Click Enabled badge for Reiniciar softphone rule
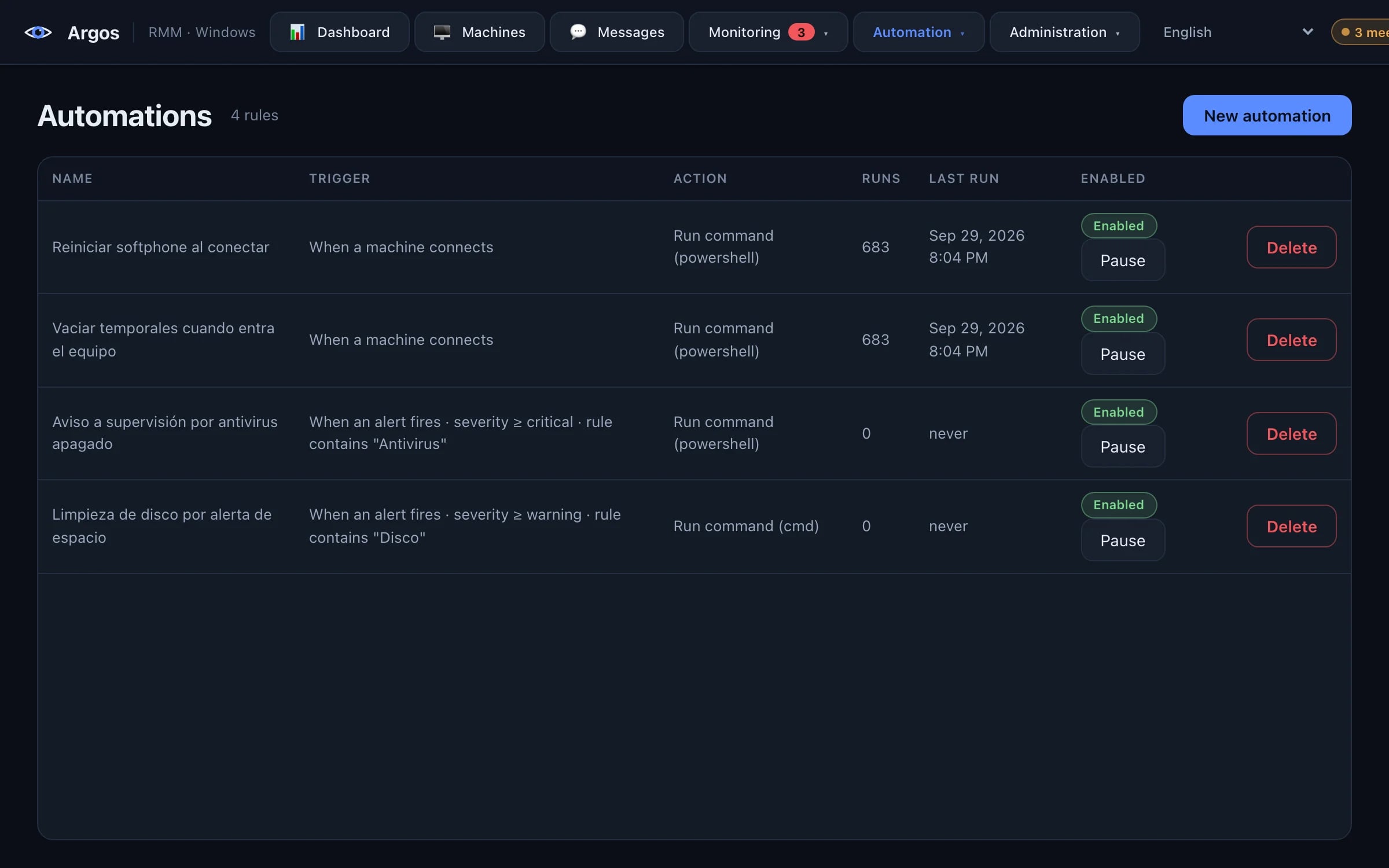Screen dimensions: 1389x868 1119,226
